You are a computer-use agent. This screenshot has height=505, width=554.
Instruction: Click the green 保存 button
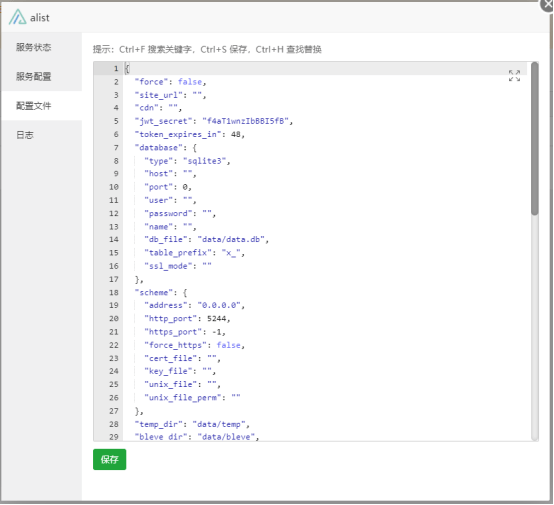[x=110, y=459]
